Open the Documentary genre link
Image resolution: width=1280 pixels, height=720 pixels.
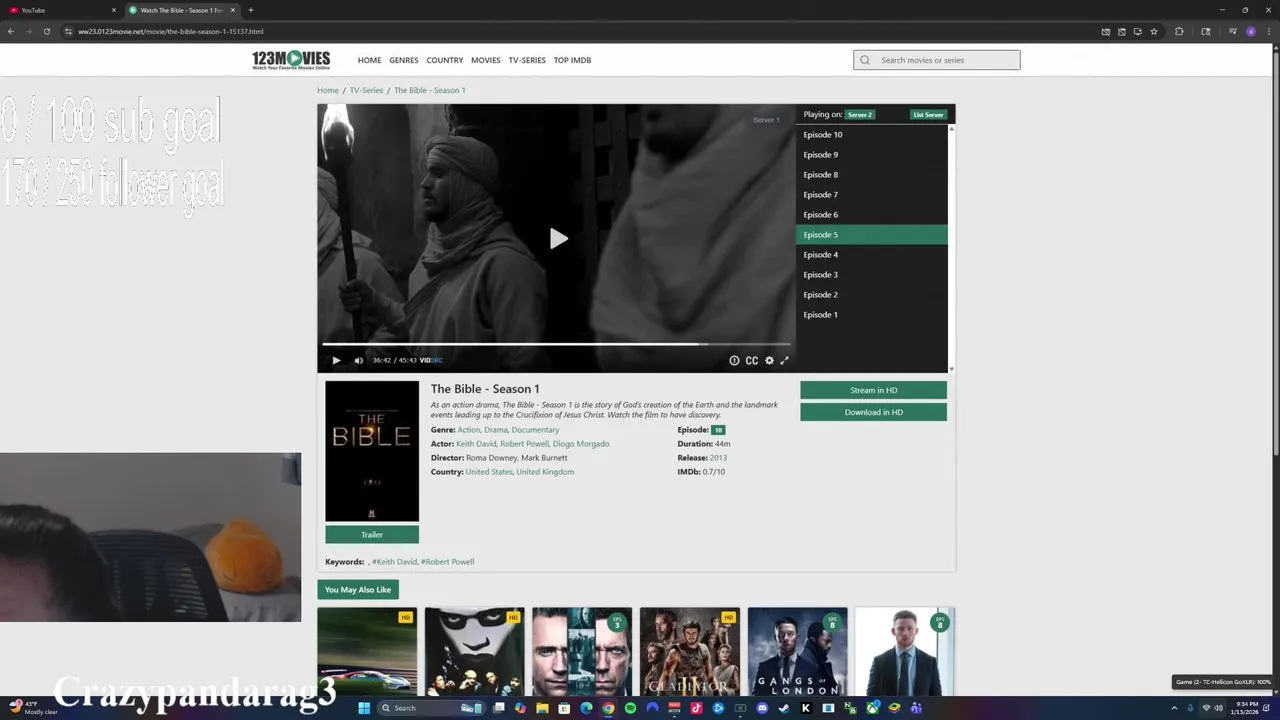pos(535,430)
